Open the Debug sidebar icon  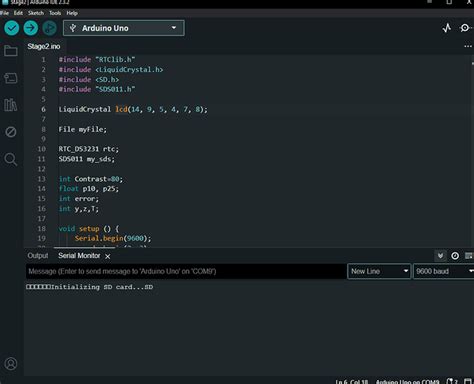[x=11, y=132]
